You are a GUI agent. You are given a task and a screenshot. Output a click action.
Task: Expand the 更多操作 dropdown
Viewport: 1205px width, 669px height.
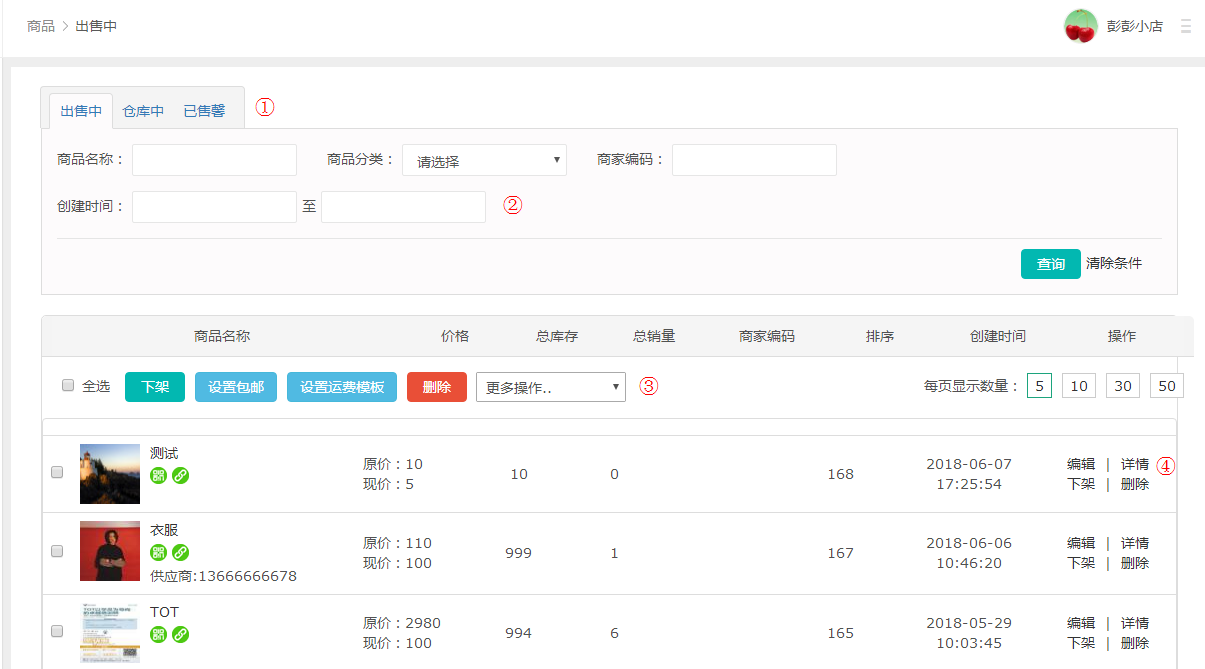click(x=550, y=387)
